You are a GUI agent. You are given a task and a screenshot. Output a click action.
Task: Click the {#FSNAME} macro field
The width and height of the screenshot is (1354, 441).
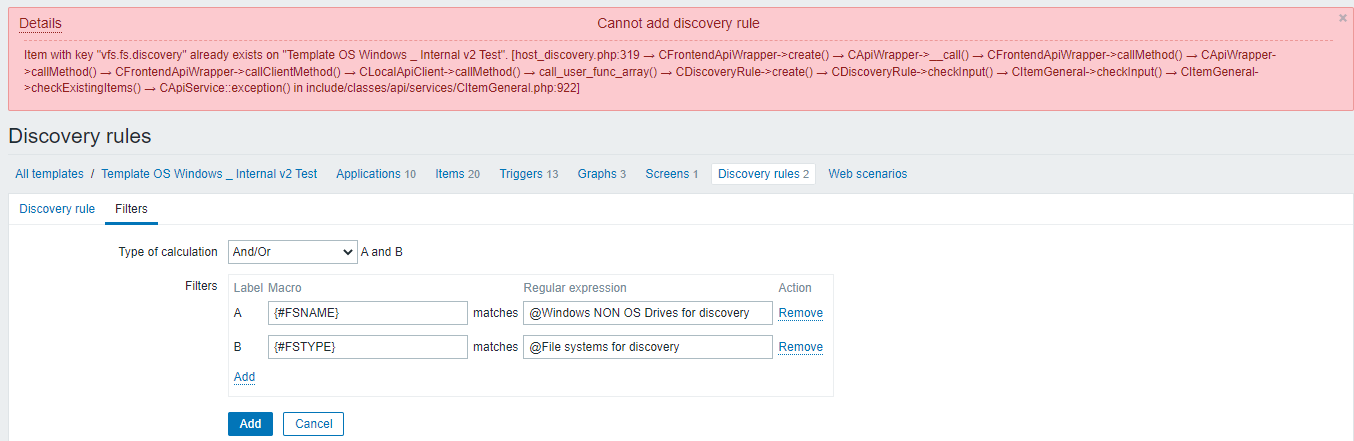368,313
